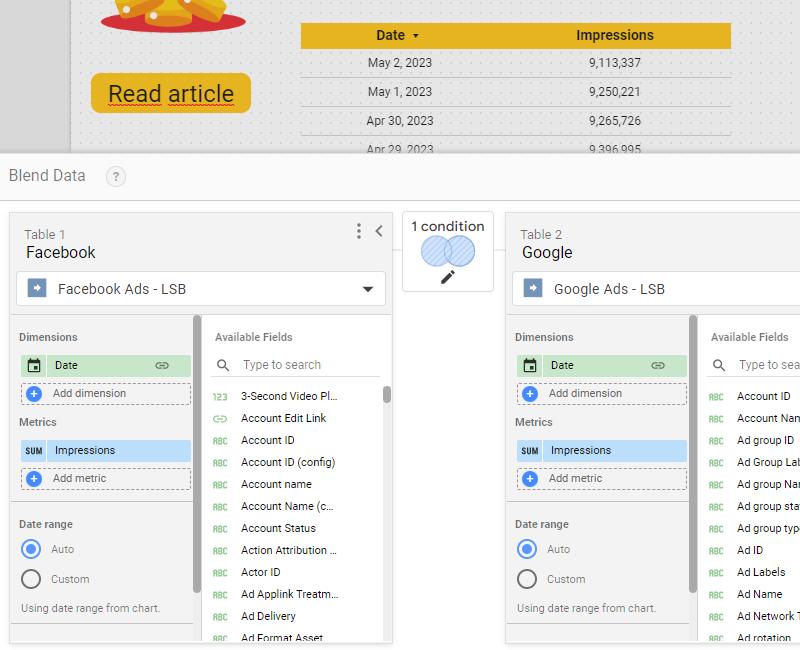
Task: Click ABC type icon beside Actor ID
Action: pyautogui.click(x=220, y=573)
